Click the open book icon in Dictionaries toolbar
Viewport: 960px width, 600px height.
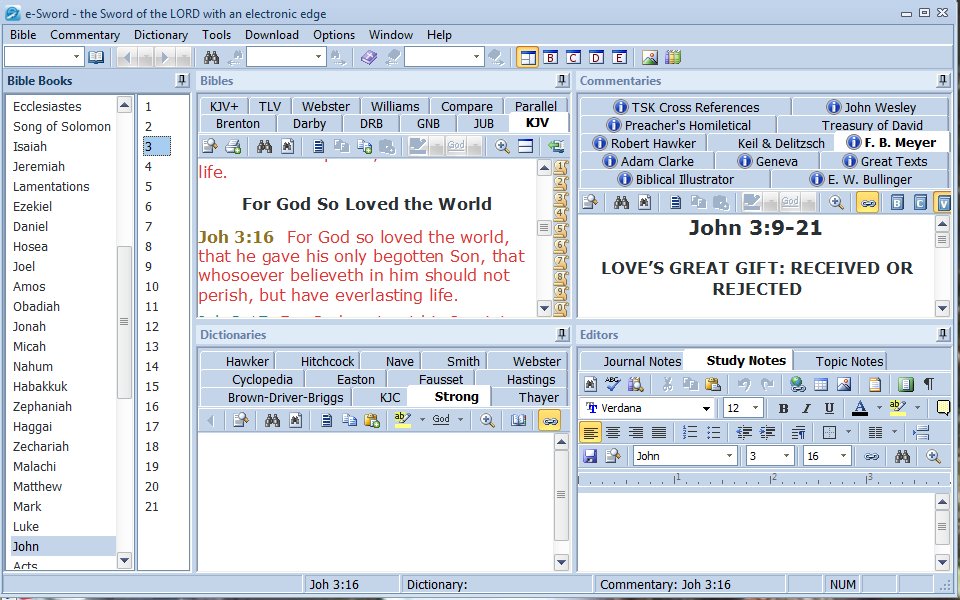tap(519, 420)
